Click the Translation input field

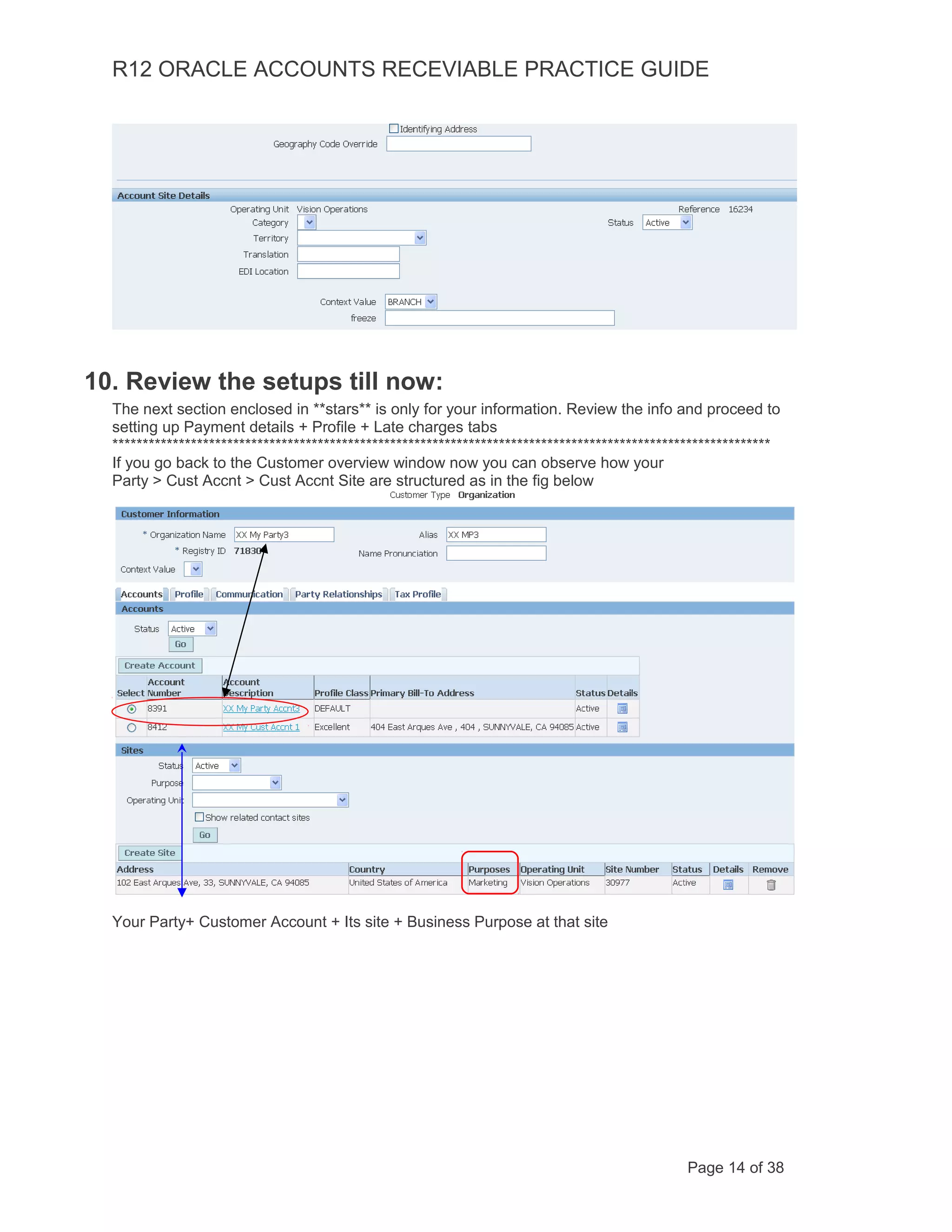[349, 254]
